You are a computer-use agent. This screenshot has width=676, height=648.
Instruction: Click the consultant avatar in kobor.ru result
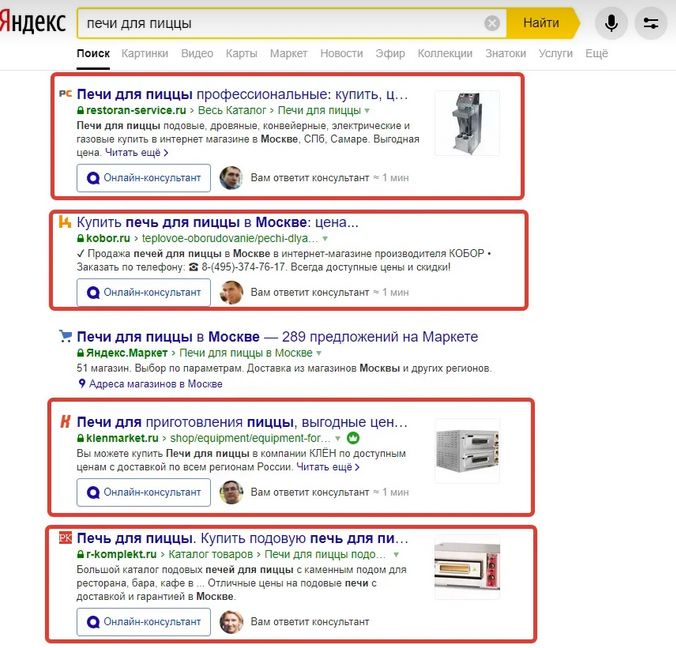231,292
